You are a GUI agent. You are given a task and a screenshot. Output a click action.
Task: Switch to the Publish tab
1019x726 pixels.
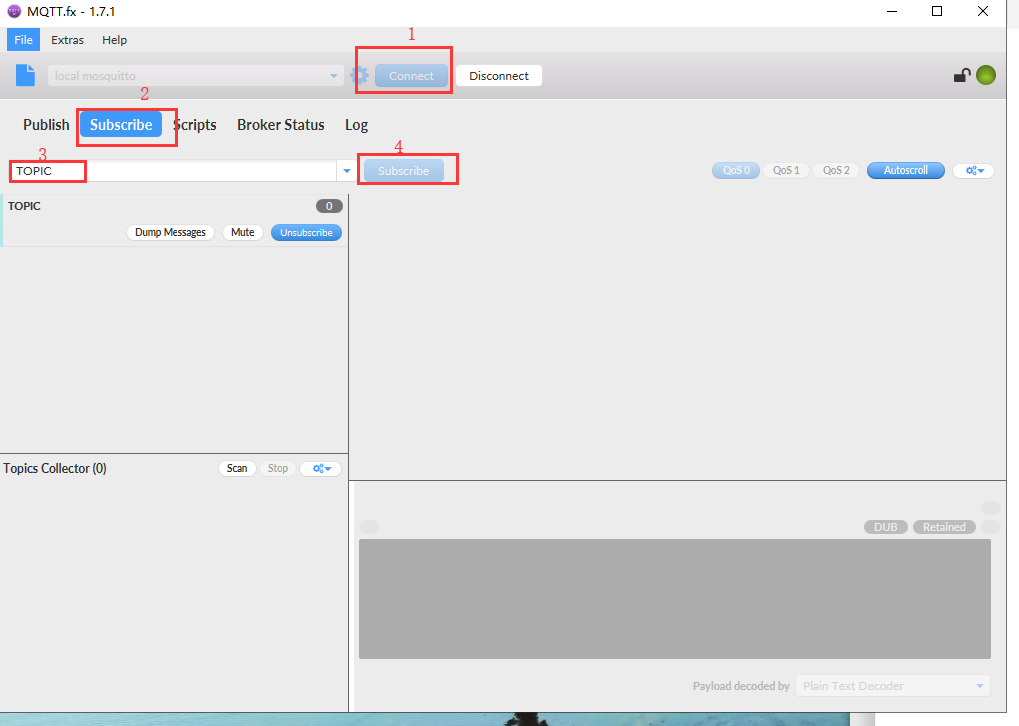click(x=46, y=125)
